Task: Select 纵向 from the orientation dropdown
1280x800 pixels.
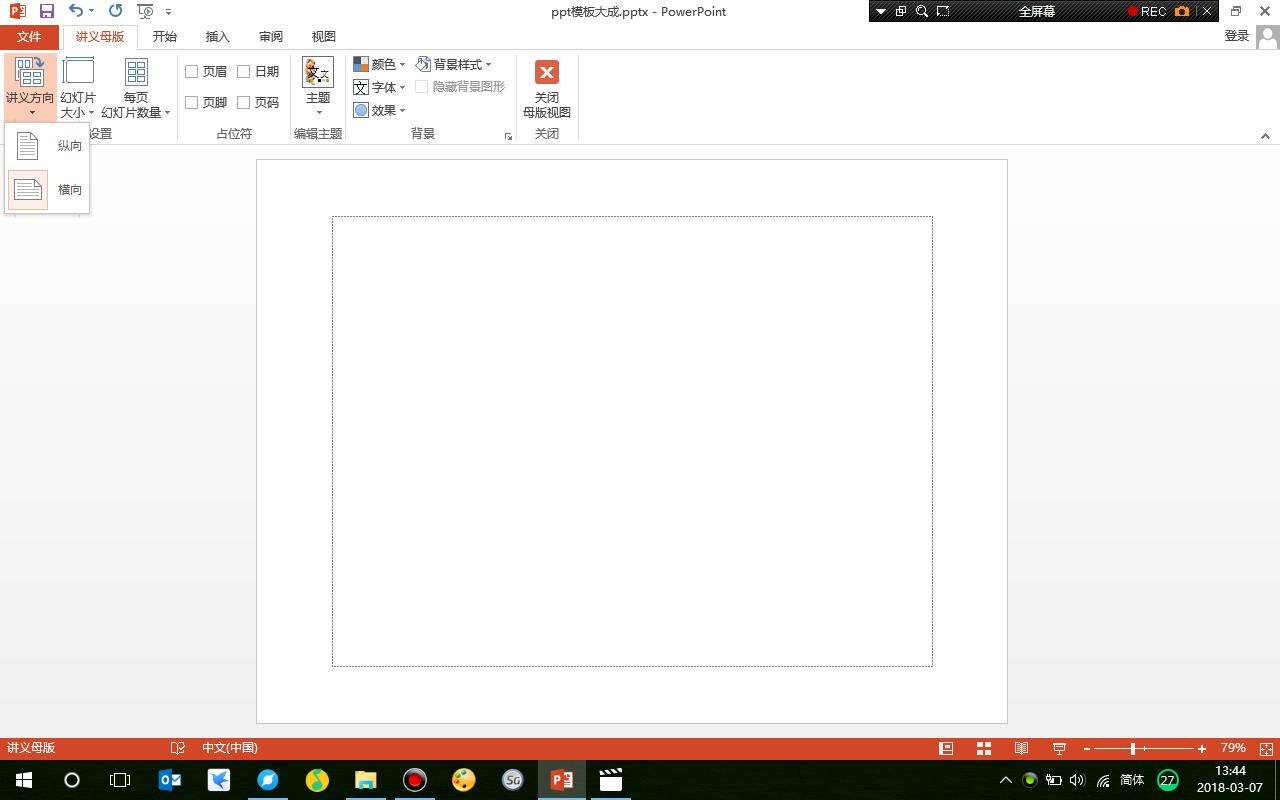Action: (46, 145)
